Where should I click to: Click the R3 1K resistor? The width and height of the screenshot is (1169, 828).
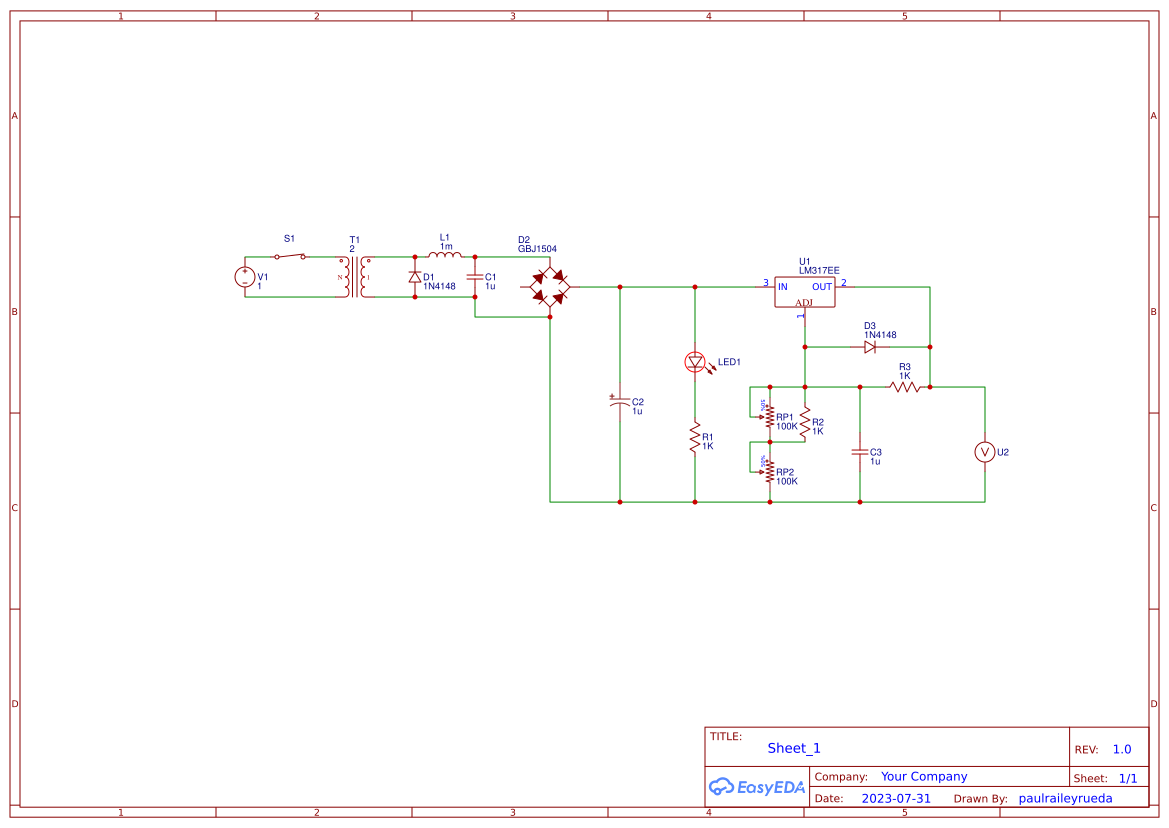pos(904,387)
